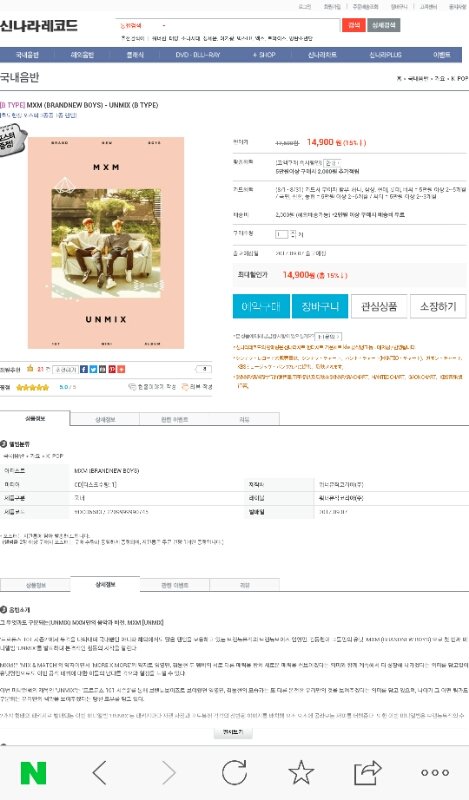Click the 소장하기 button

pyautogui.click(x=438, y=306)
